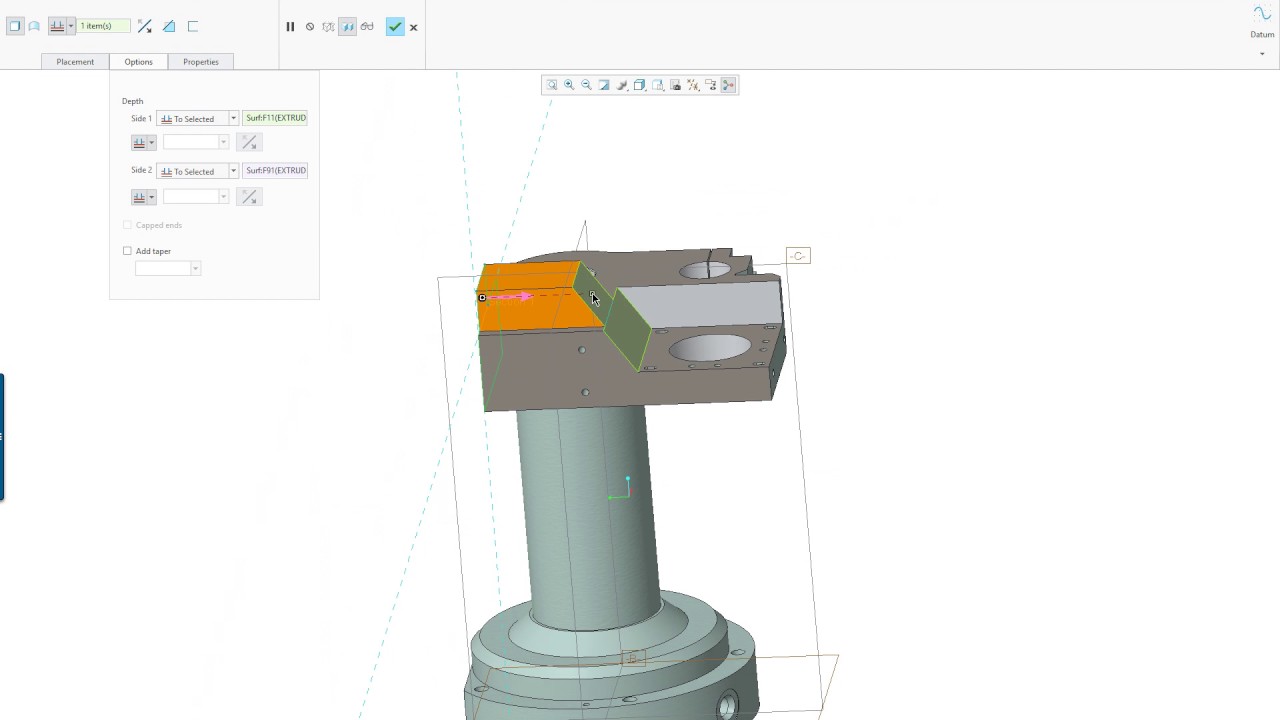Open the Display Style box icon
This screenshot has width=1280, height=720.
pyautogui.click(x=640, y=85)
